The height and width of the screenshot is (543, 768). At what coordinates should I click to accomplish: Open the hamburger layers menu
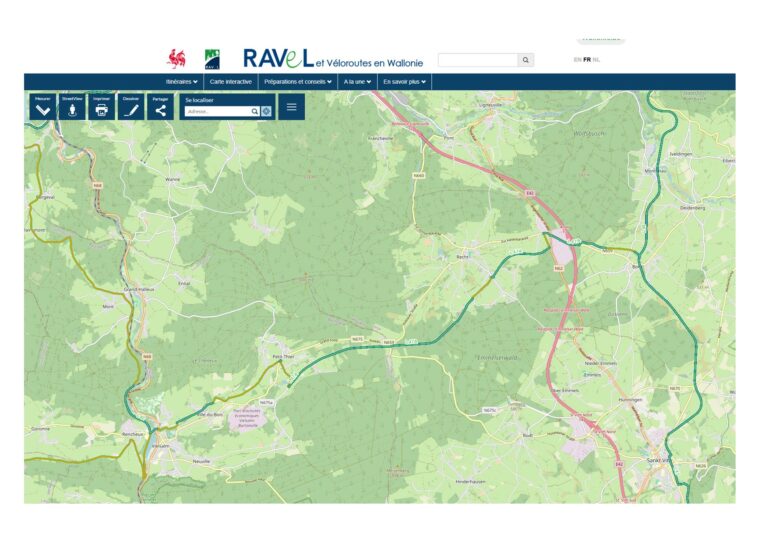click(x=291, y=106)
